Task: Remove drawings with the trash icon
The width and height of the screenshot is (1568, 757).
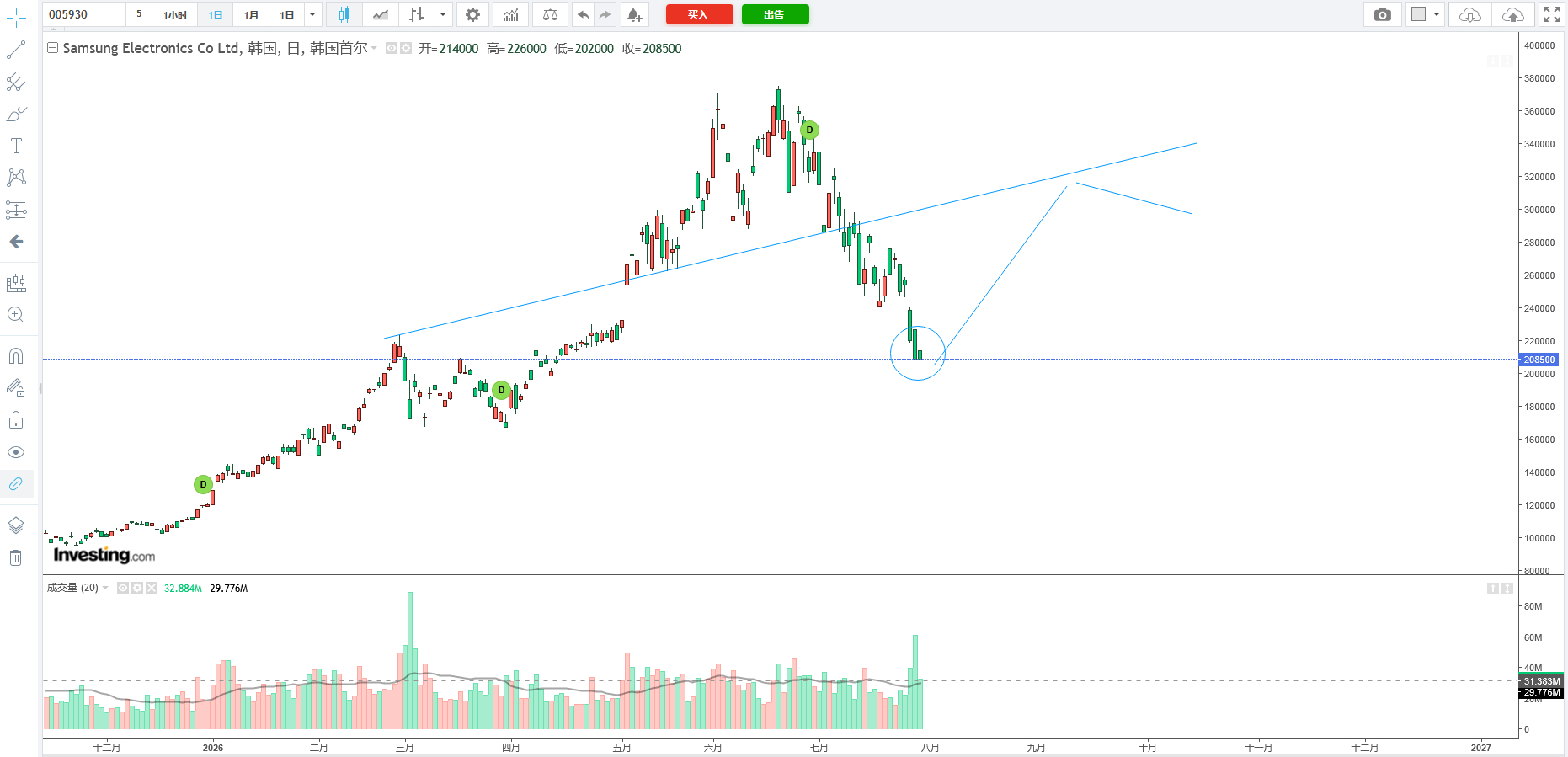Action: [x=16, y=557]
